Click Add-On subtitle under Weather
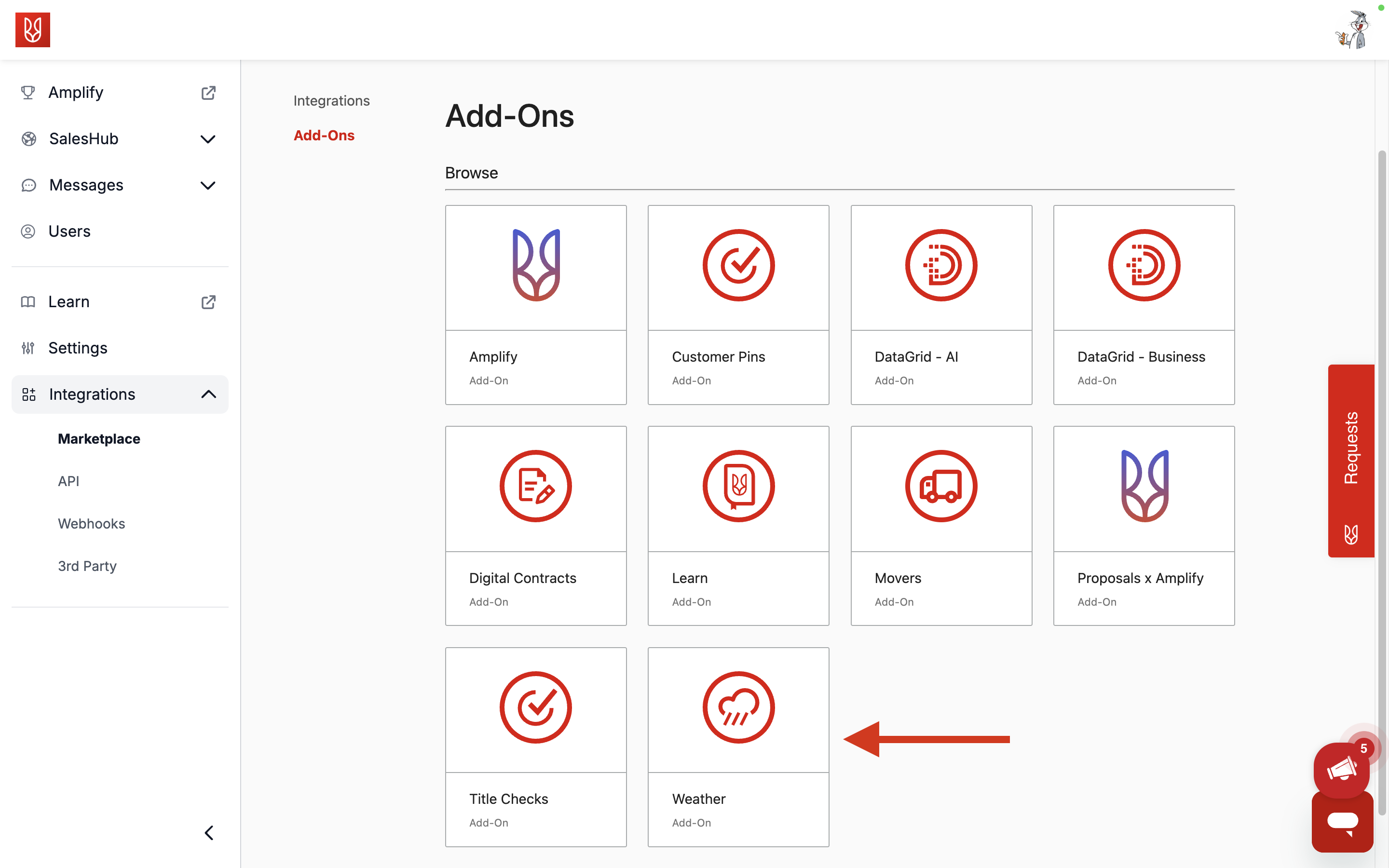 point(691,823)
